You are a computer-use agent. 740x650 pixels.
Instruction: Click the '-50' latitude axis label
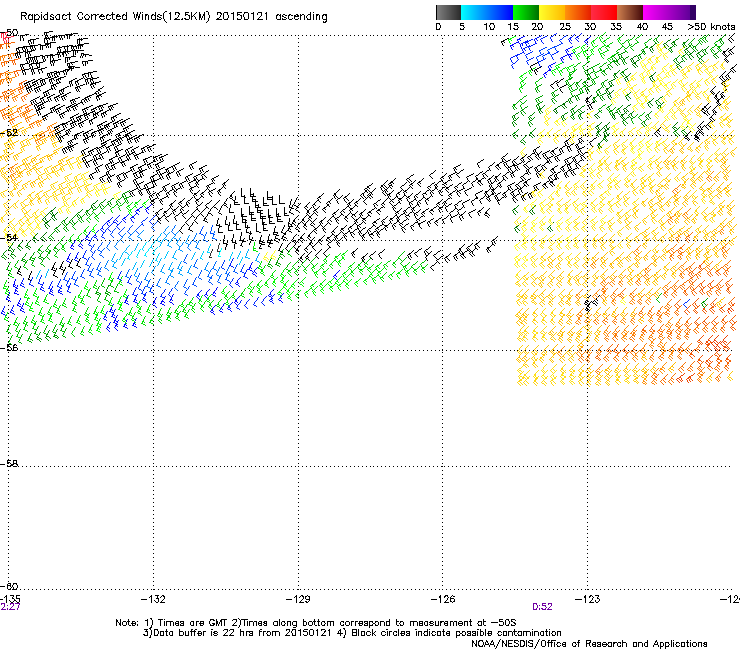[9, 33]
